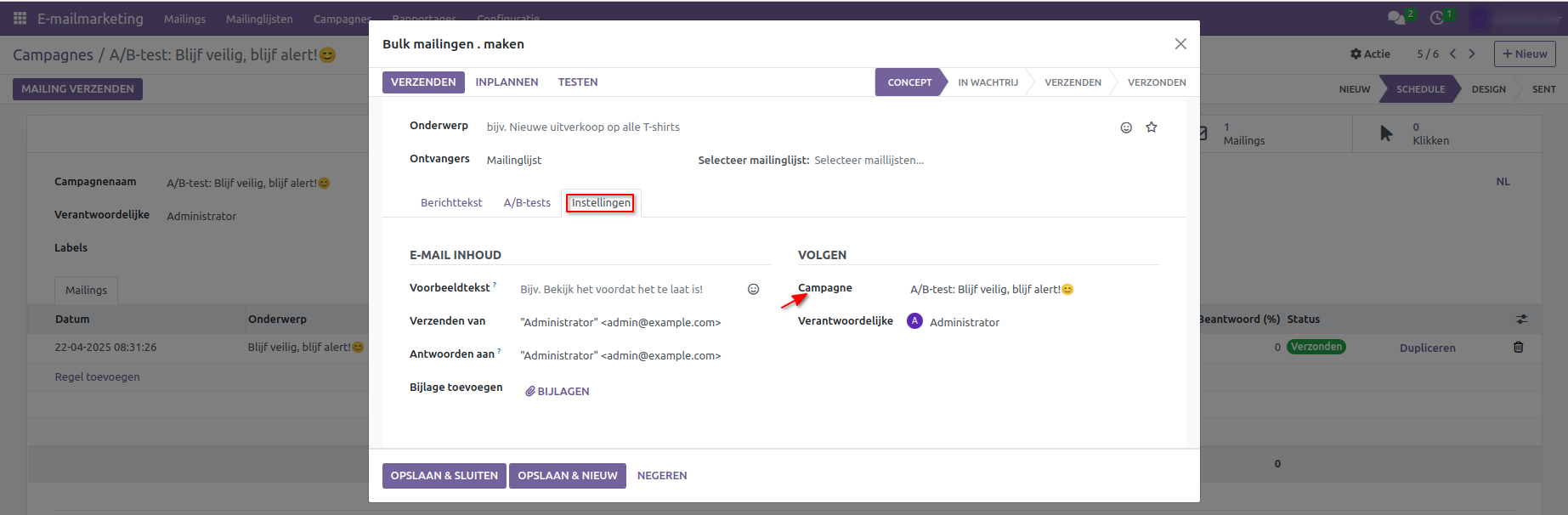Select the VERZONDEN status stage

[1156, 82]
